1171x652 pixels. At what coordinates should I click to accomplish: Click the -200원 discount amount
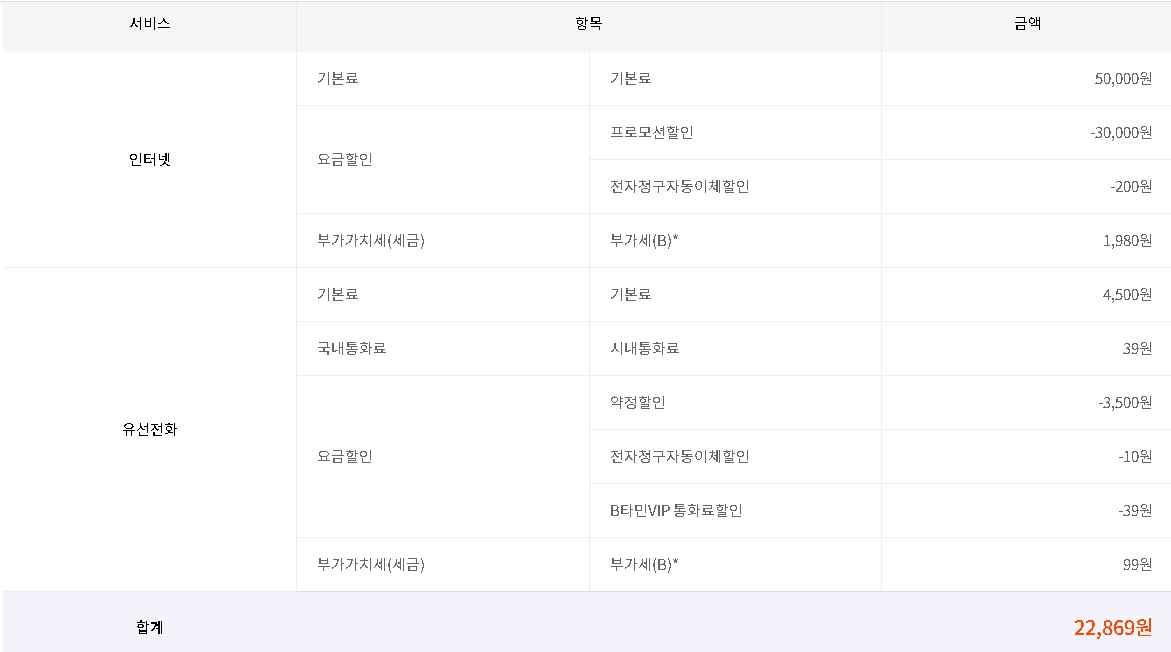1130,187
